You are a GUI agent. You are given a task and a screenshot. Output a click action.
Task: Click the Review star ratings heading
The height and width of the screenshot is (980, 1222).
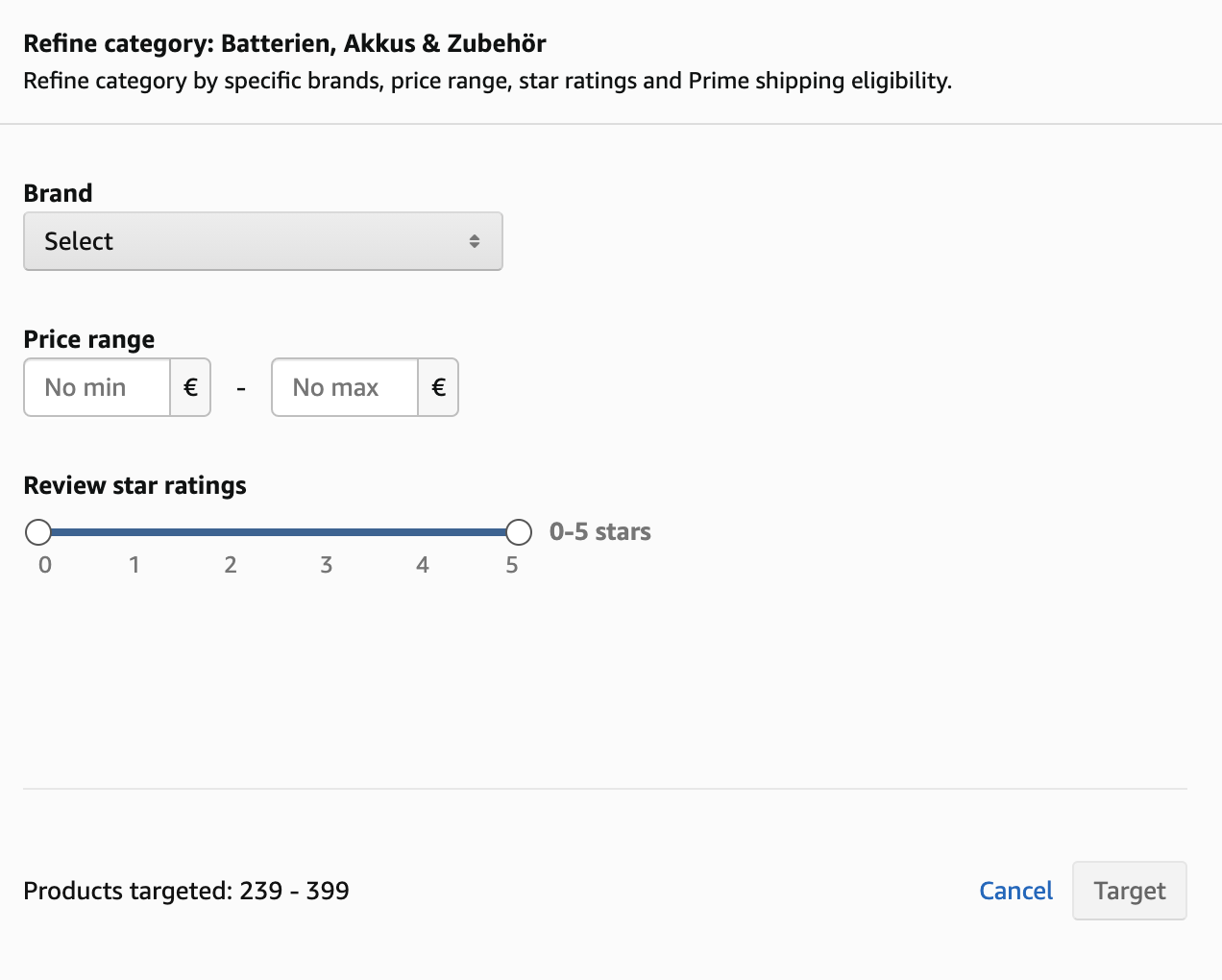pyautogui.click(x=134, y=485)
